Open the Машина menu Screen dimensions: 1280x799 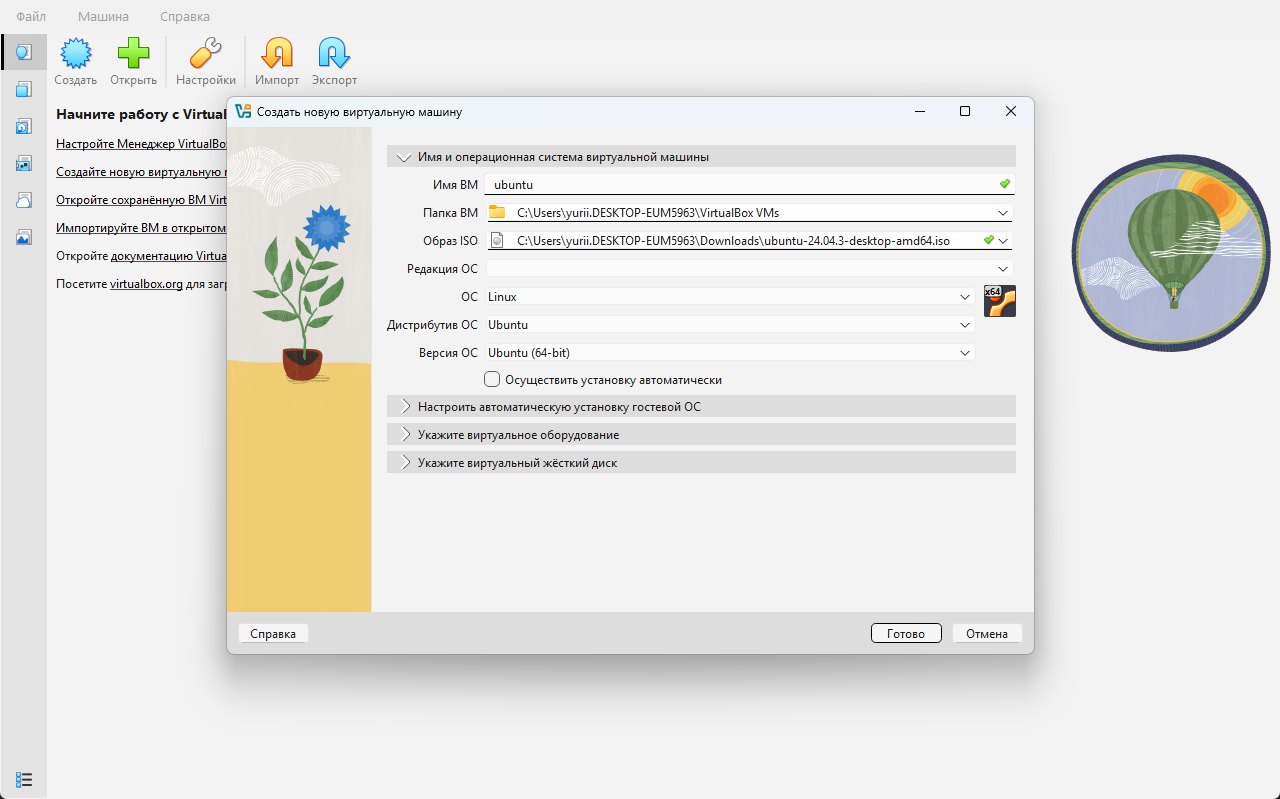(x=103, y=17)
